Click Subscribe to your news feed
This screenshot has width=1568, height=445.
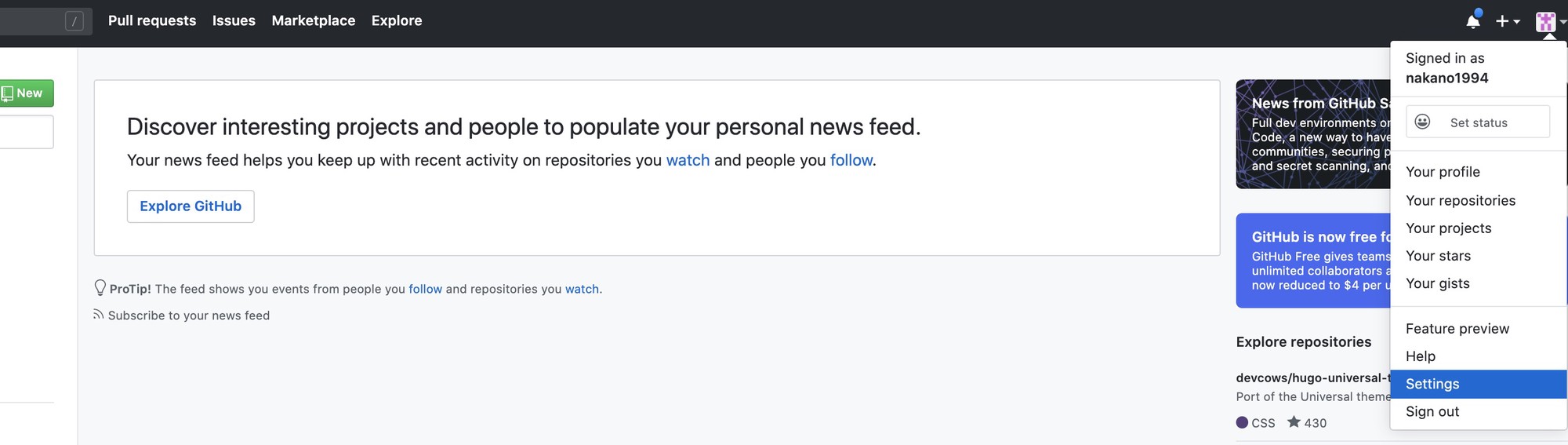pos(189,316)
